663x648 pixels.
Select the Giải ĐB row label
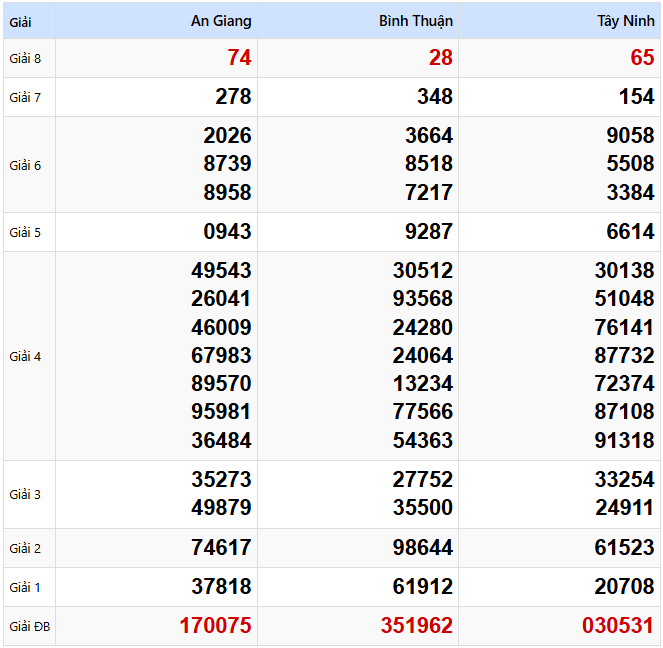point(29,627)
